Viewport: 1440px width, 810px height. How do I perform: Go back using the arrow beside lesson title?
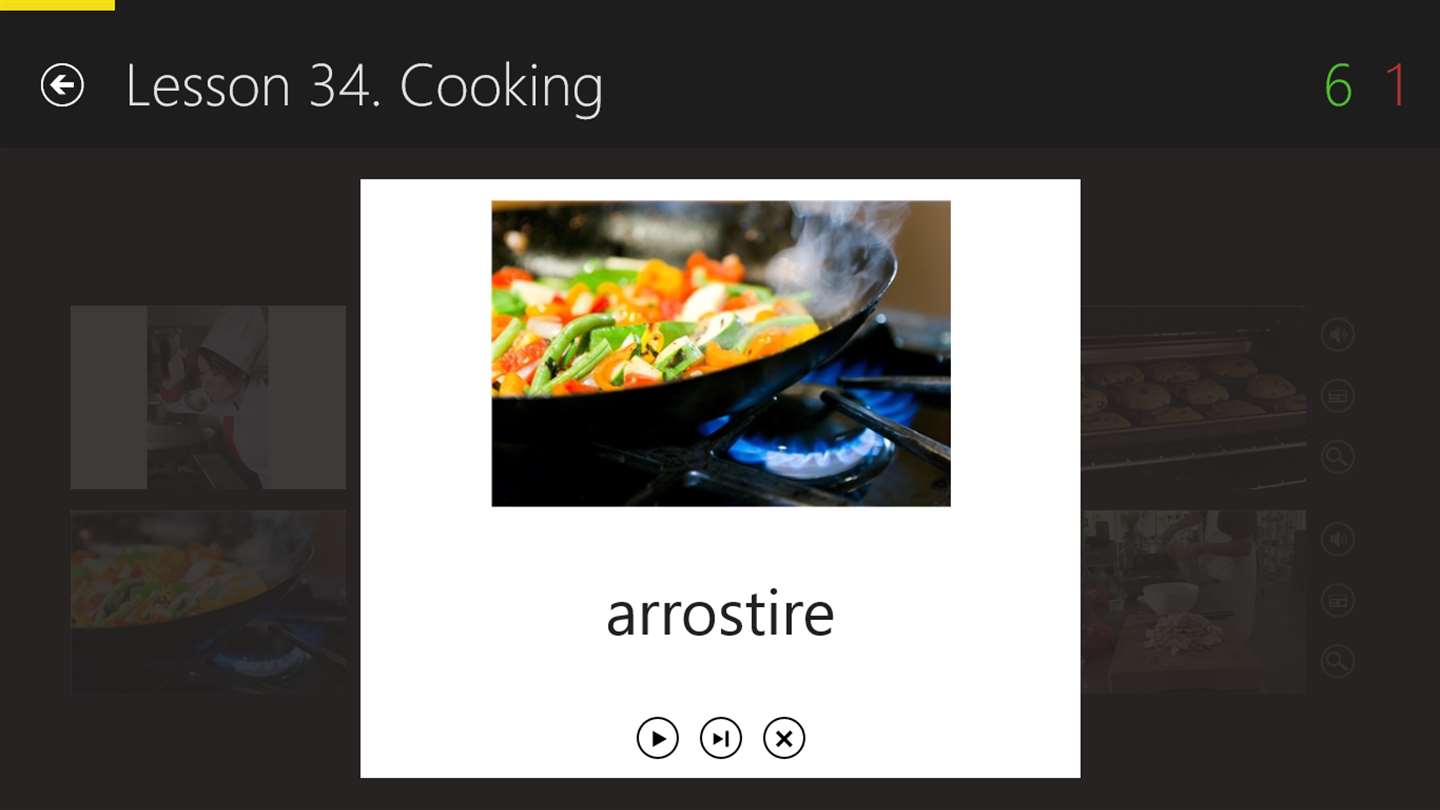[x=62, y=85]
